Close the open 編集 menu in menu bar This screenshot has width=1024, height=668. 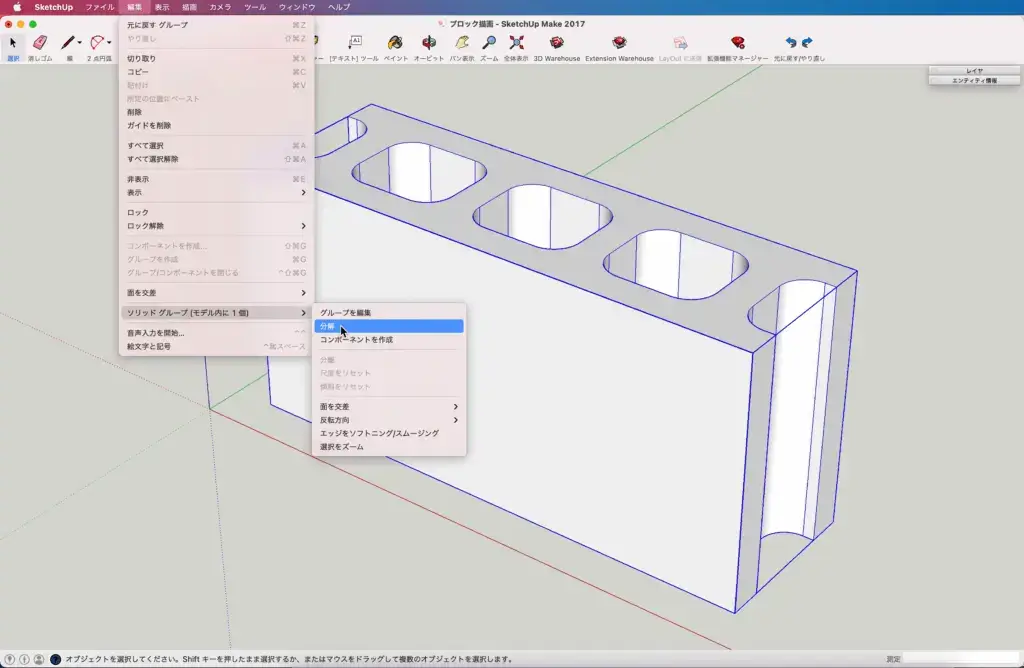point(135,7)
